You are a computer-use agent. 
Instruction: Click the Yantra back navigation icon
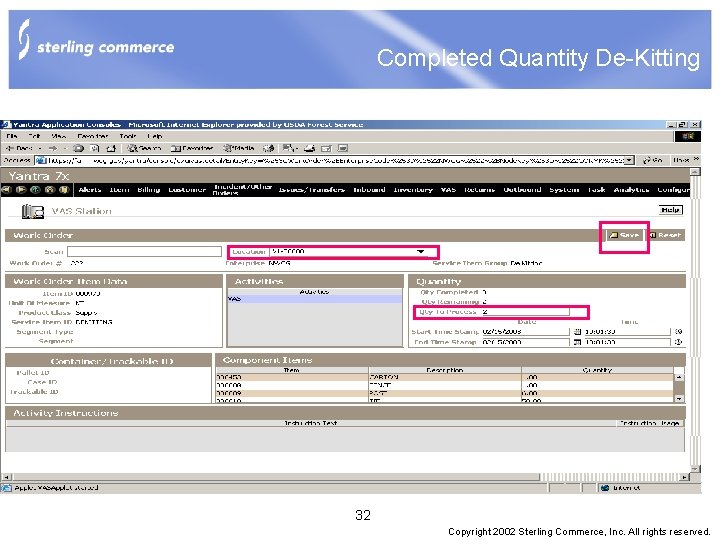(x=6, y=189)
